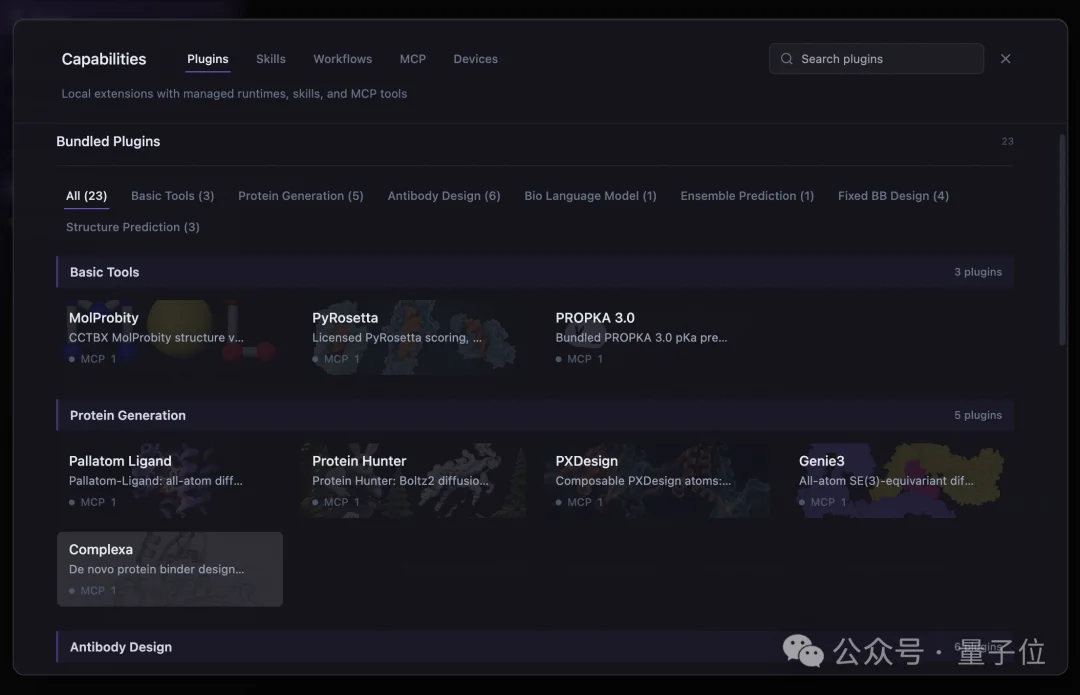The width and height of the screenshot is (1080, 695).
Task: Open the MCP tab
Action: (x=413, y=59)
